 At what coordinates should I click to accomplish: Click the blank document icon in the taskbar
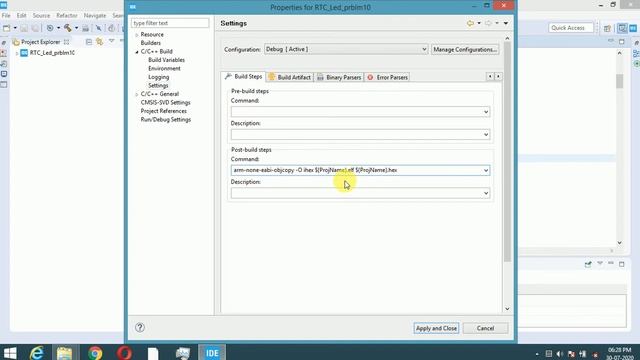click(153, 353)
